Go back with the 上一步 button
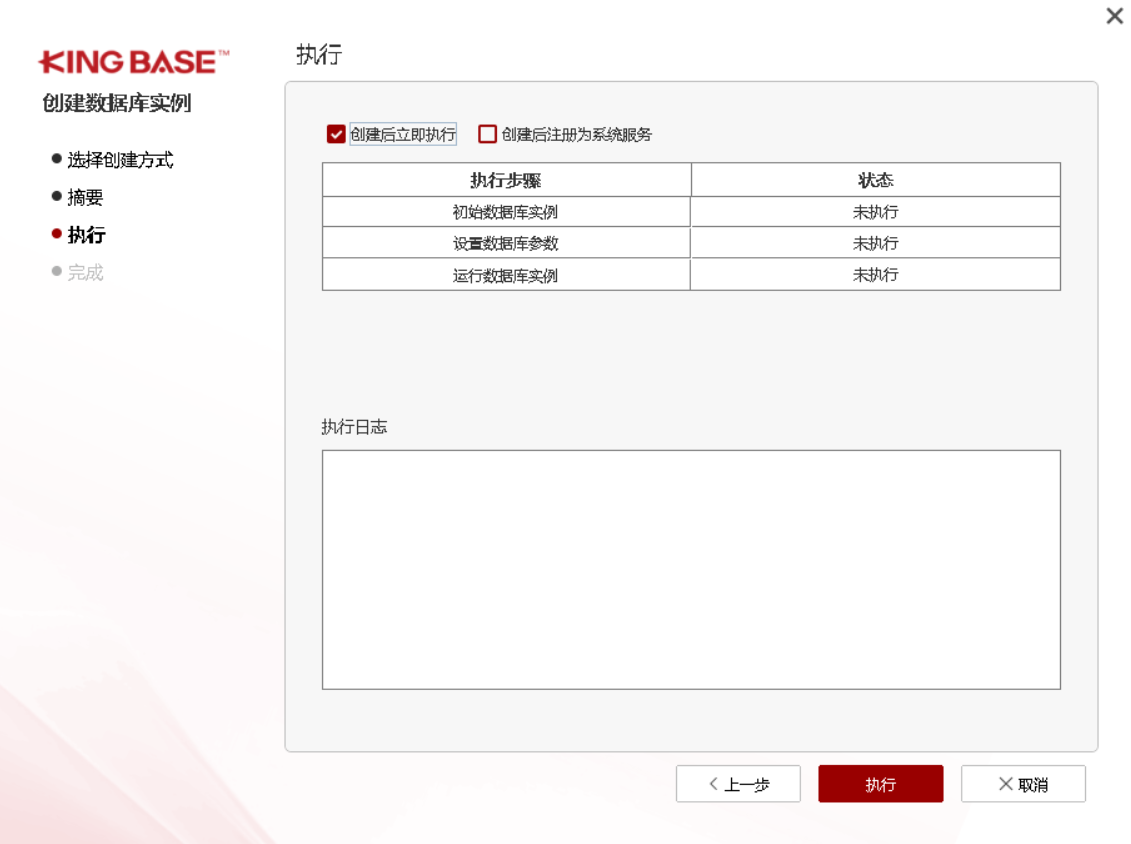The height and width of the screenshot is (844, 1131). [738, 784]
